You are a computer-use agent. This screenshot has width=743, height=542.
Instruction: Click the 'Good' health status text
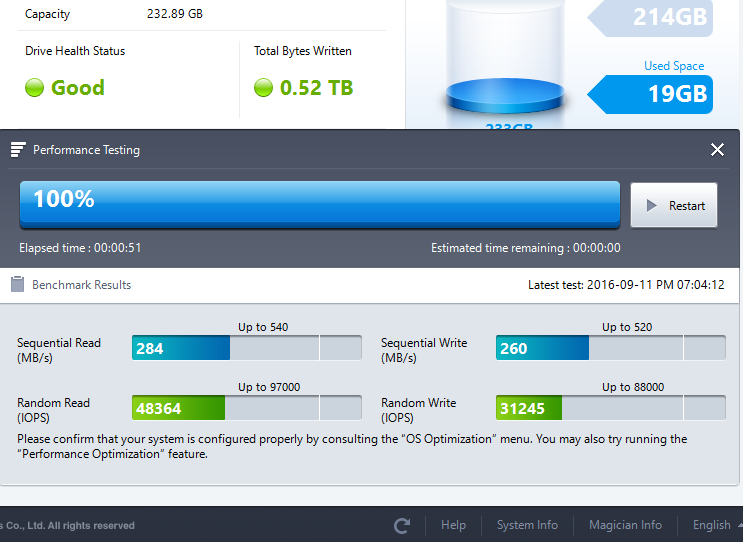click(x=78, y=88)
